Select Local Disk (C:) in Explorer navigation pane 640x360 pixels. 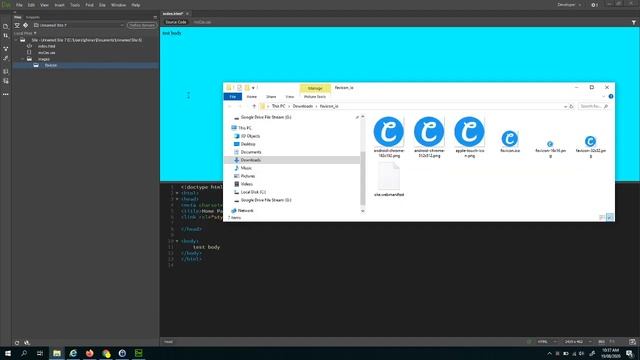tap(253, 192)
